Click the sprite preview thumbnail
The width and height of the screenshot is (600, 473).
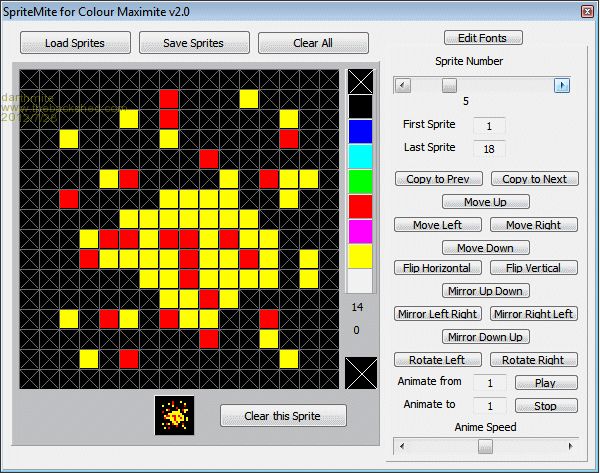pos(173,415)
